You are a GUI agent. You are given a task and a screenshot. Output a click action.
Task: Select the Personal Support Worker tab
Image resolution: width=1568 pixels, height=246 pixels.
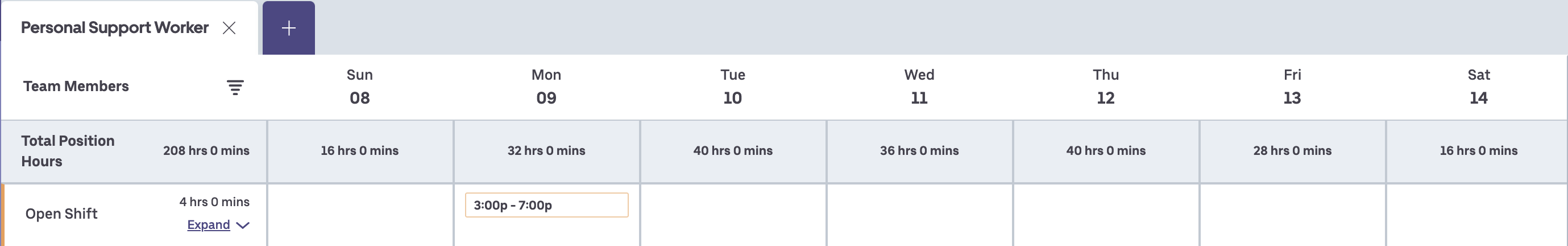(114, 28)
